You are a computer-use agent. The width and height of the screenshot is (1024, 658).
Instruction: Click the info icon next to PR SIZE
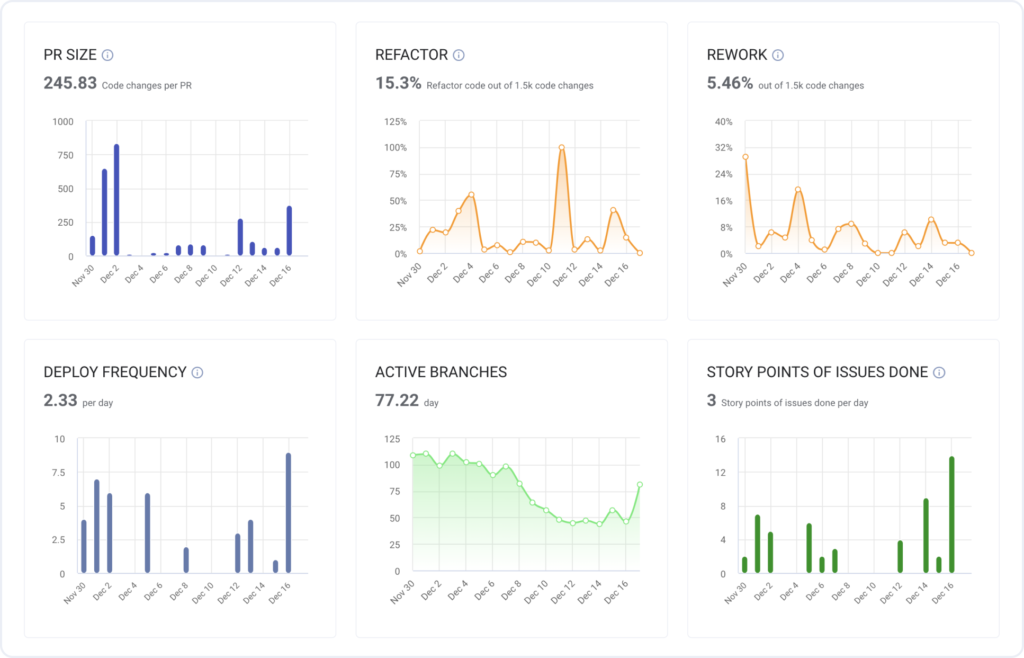click(x=108, y=55)
